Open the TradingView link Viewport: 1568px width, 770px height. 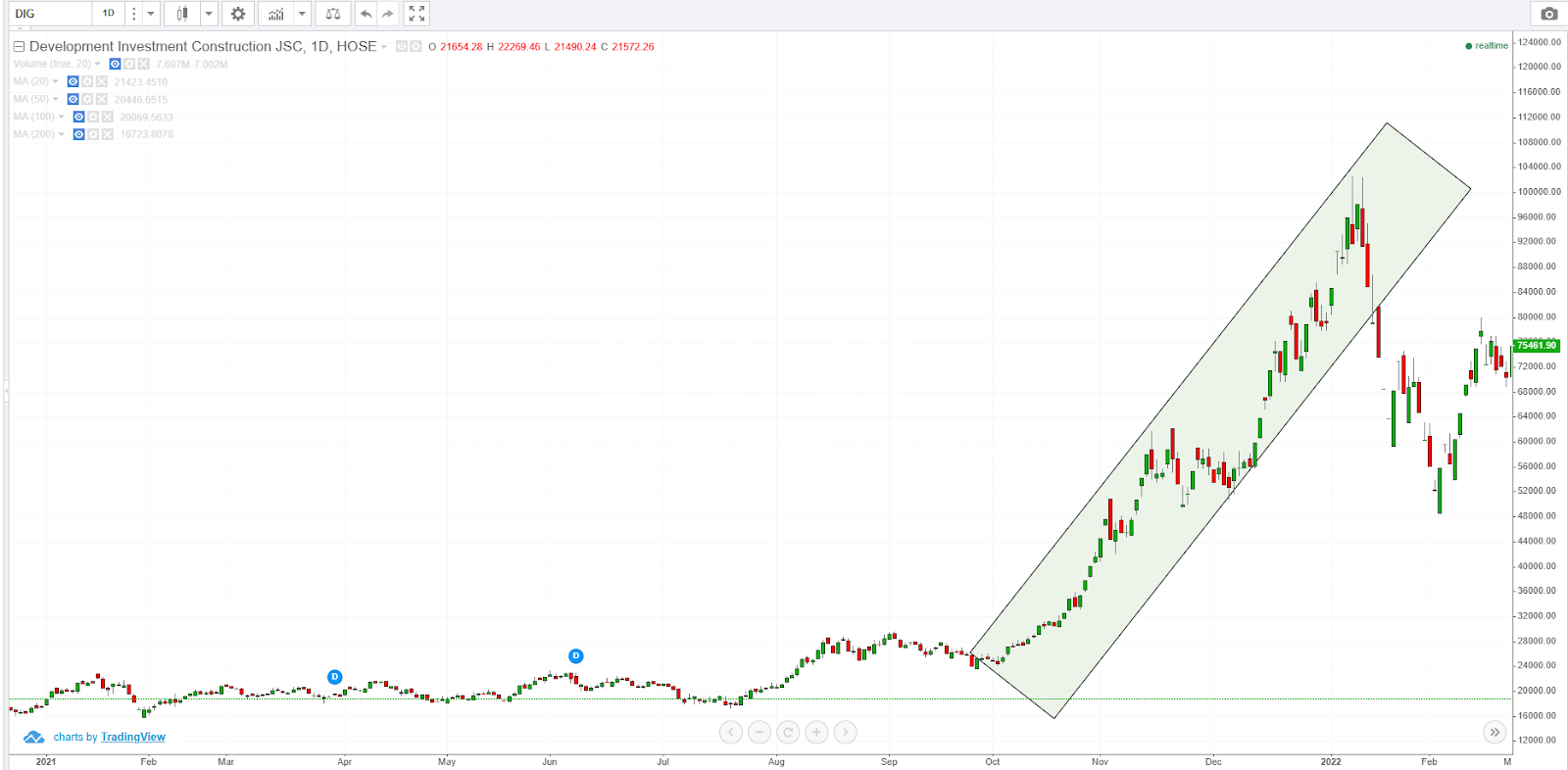point(133,737)
